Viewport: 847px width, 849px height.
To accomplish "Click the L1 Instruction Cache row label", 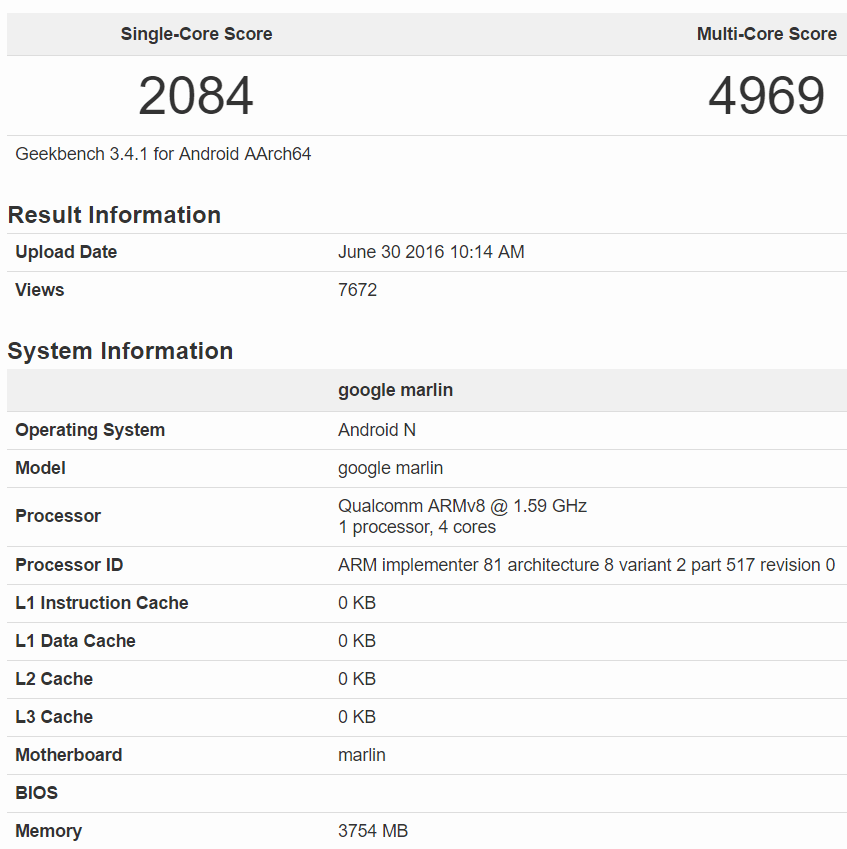I will click(x=102, y=603).
